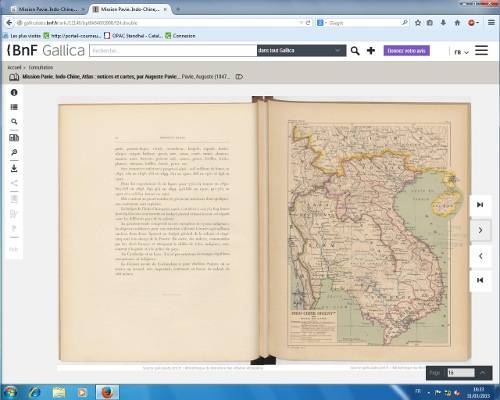The width and height of the screenshot is (500, 400).
Task: Expand the page selector chevron
Action: [x=483, y=372]
